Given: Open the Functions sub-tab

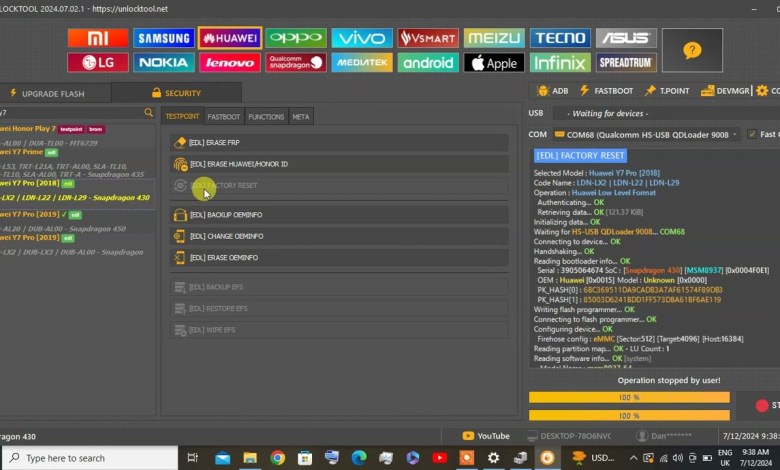Looking at the screenshot, I should point(266,116).
